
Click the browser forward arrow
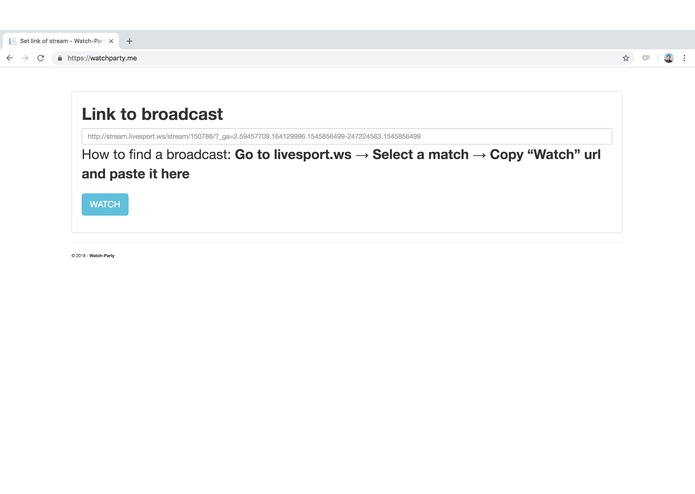click(25, 58)
